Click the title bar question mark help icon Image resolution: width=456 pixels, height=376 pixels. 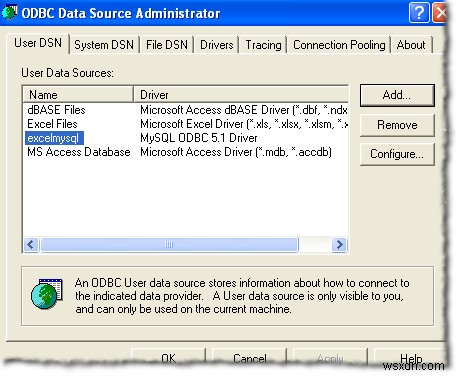click(419, 13)
